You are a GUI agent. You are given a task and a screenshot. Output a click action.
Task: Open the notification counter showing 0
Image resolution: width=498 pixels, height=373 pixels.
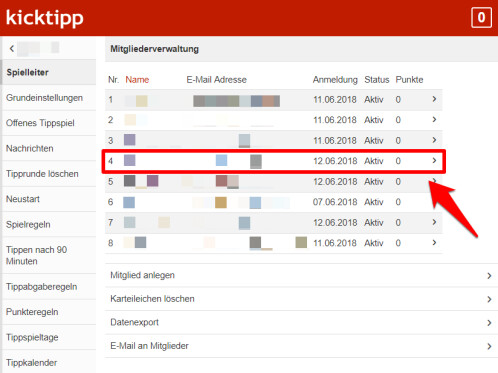481,17
